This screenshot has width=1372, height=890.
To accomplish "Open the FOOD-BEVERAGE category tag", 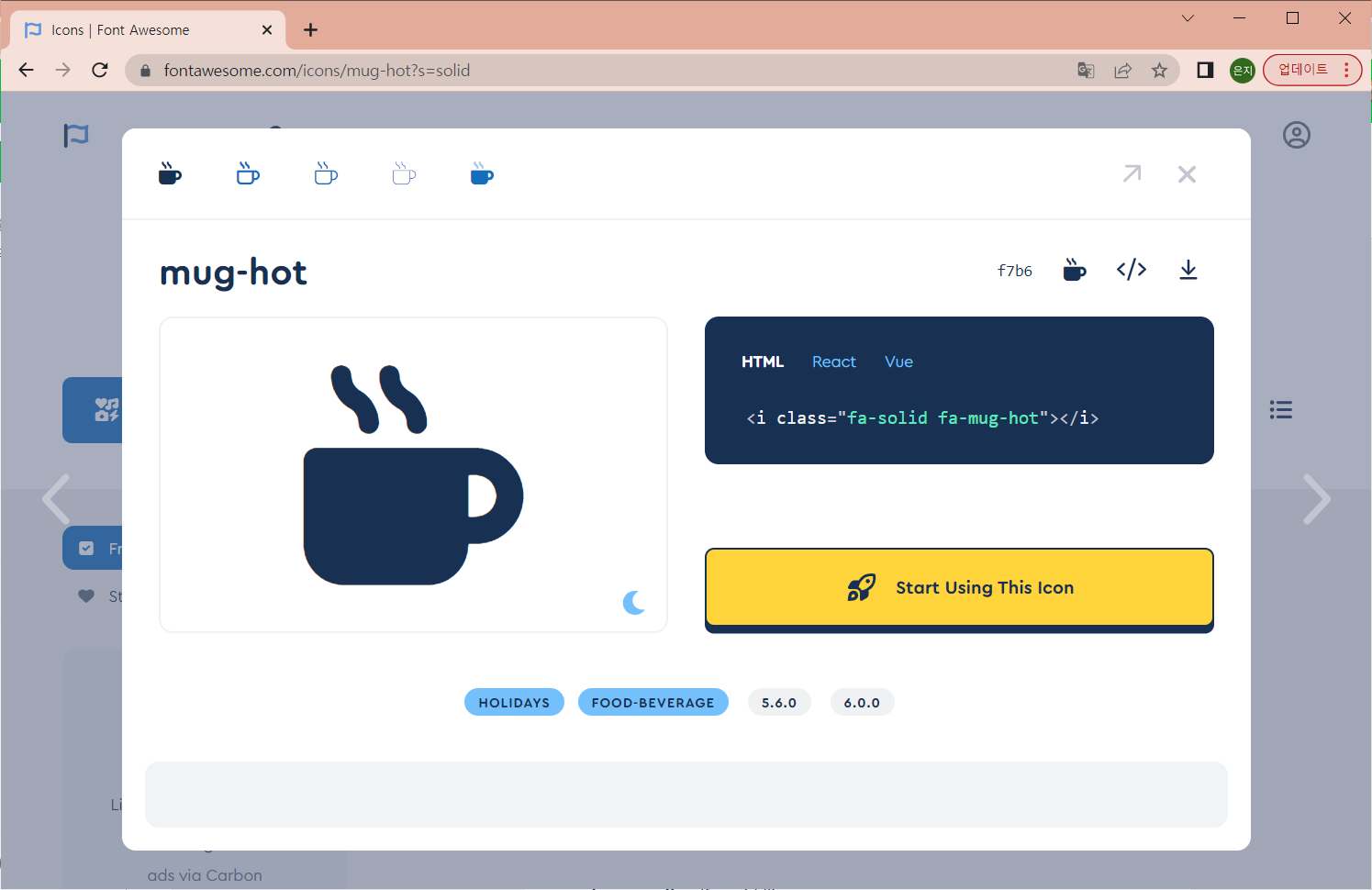I will click(653, 702).
